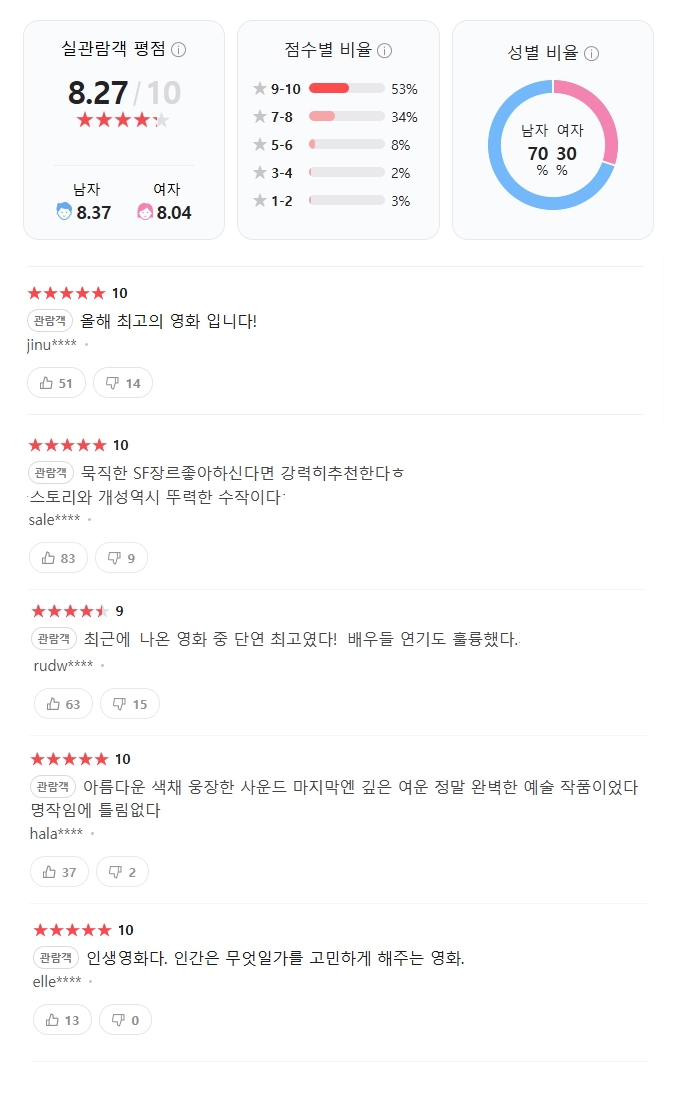Click the 9-10 score ratio bar
Viewport: 691px width, 1094px height.
coord(347,89)
